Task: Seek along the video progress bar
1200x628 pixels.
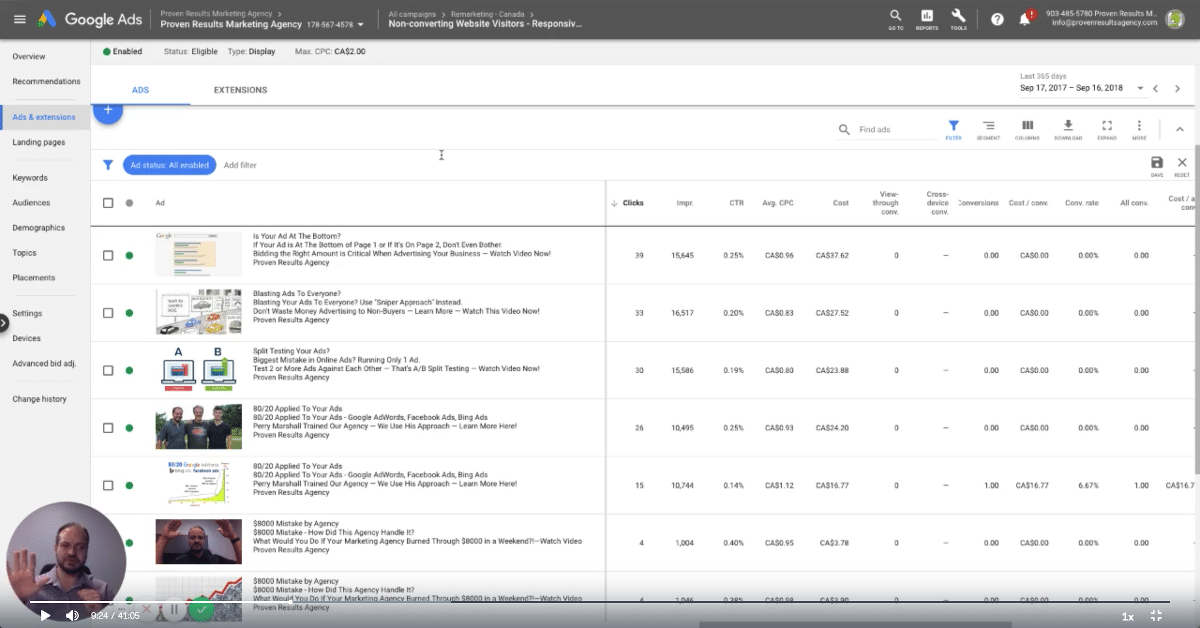Action: tap(600, 603)
